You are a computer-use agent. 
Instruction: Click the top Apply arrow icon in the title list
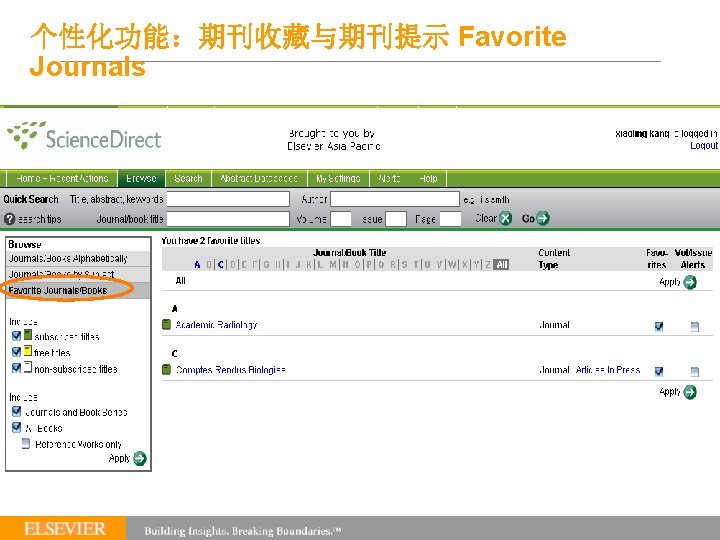tap(690, 282)
